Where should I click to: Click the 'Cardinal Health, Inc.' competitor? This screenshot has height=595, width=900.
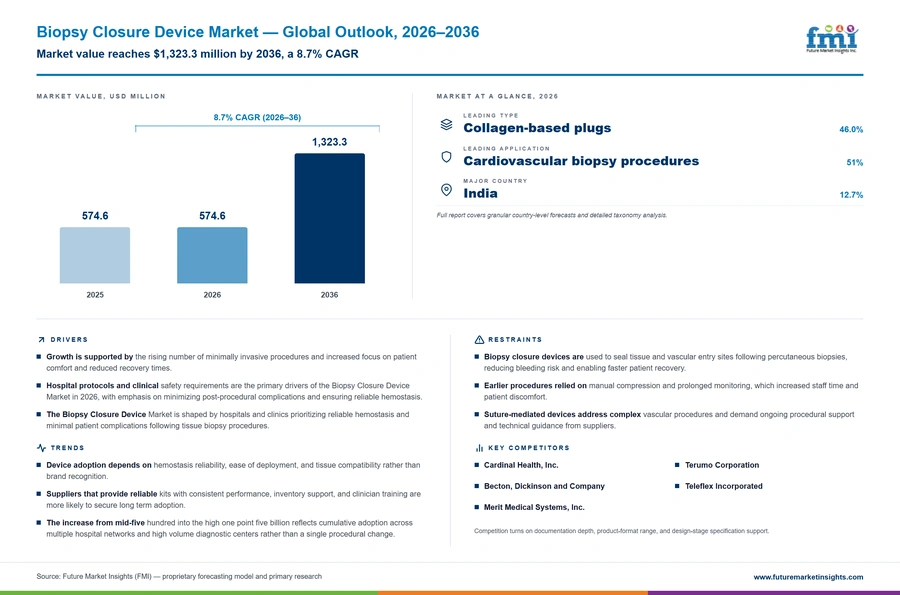pos(521,465)
